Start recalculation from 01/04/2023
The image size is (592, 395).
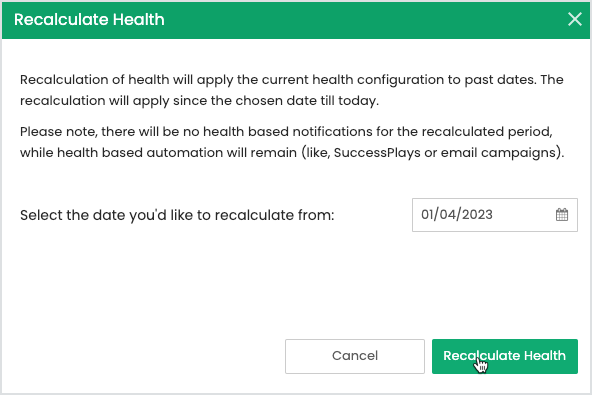pos(505,356)
